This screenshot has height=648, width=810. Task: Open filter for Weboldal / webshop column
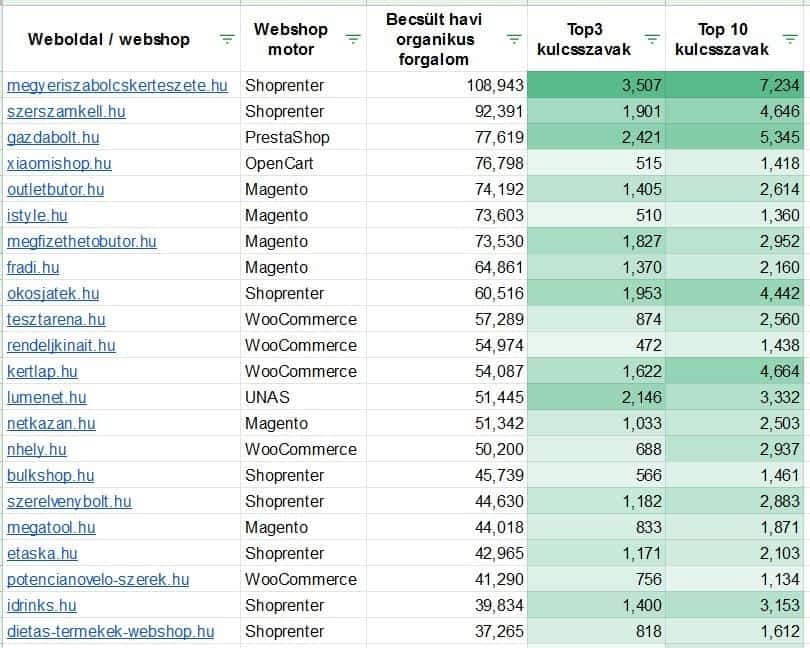click(x=227, y=40)
